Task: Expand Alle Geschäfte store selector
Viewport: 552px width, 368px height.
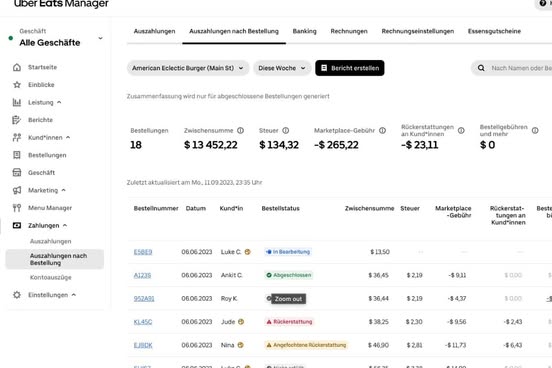Action: [x=100, y=38]
